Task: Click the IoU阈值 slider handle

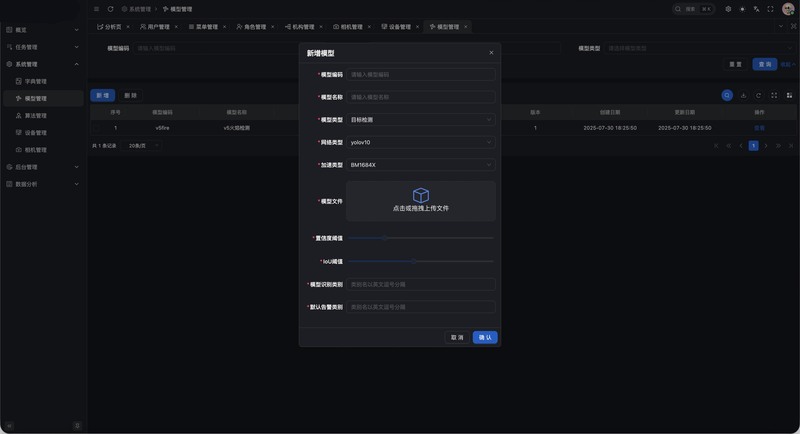Action: [x=414, y=261]
